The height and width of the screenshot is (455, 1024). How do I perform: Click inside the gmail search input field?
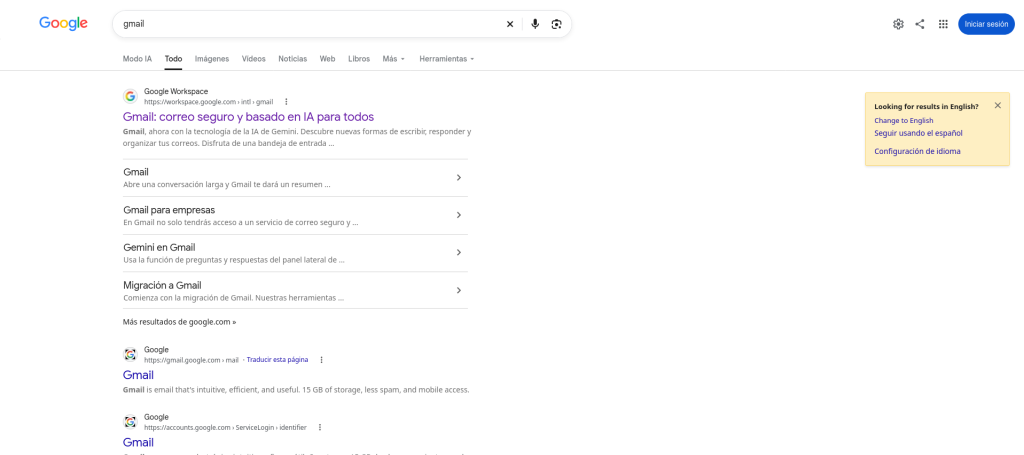(x=307, y=24)
